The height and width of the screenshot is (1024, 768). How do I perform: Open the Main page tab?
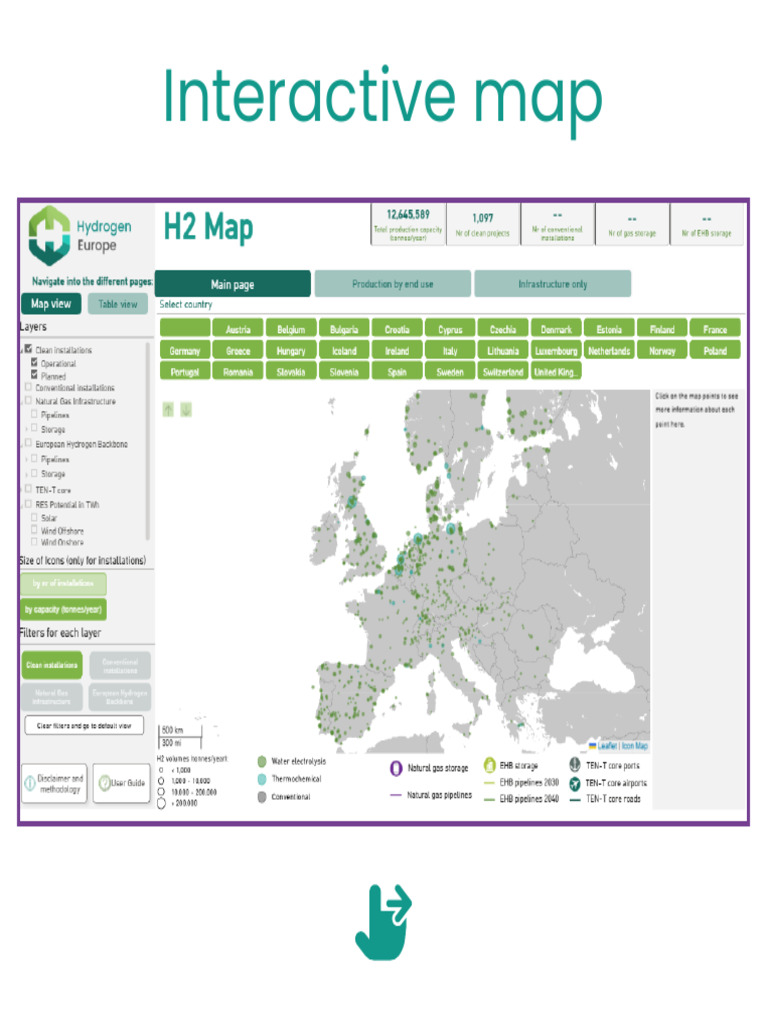[x=232, y=284]
